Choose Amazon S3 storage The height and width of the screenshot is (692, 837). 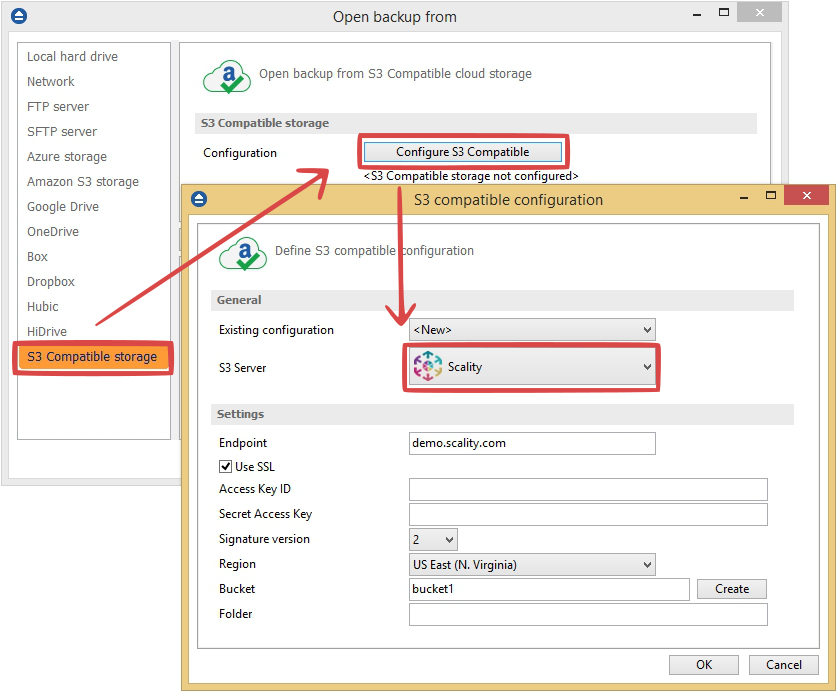[83, 182]
